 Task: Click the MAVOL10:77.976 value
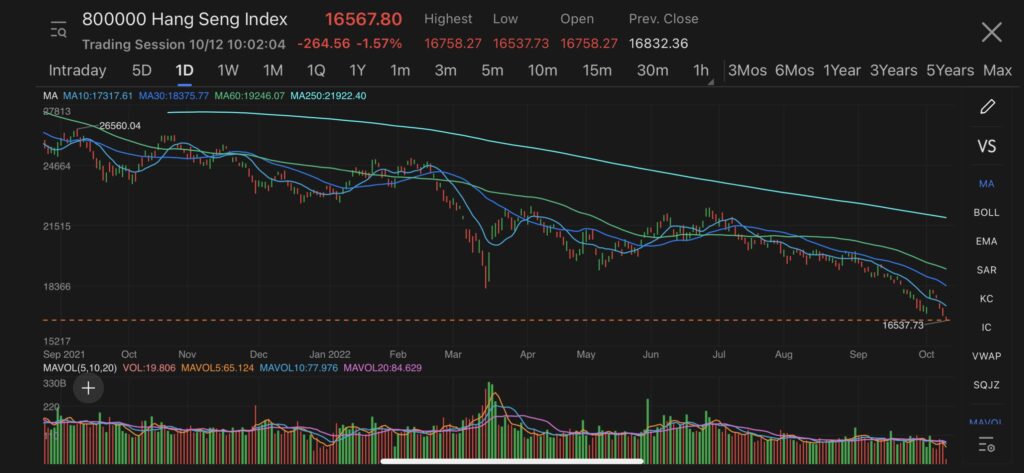[298, 368]
